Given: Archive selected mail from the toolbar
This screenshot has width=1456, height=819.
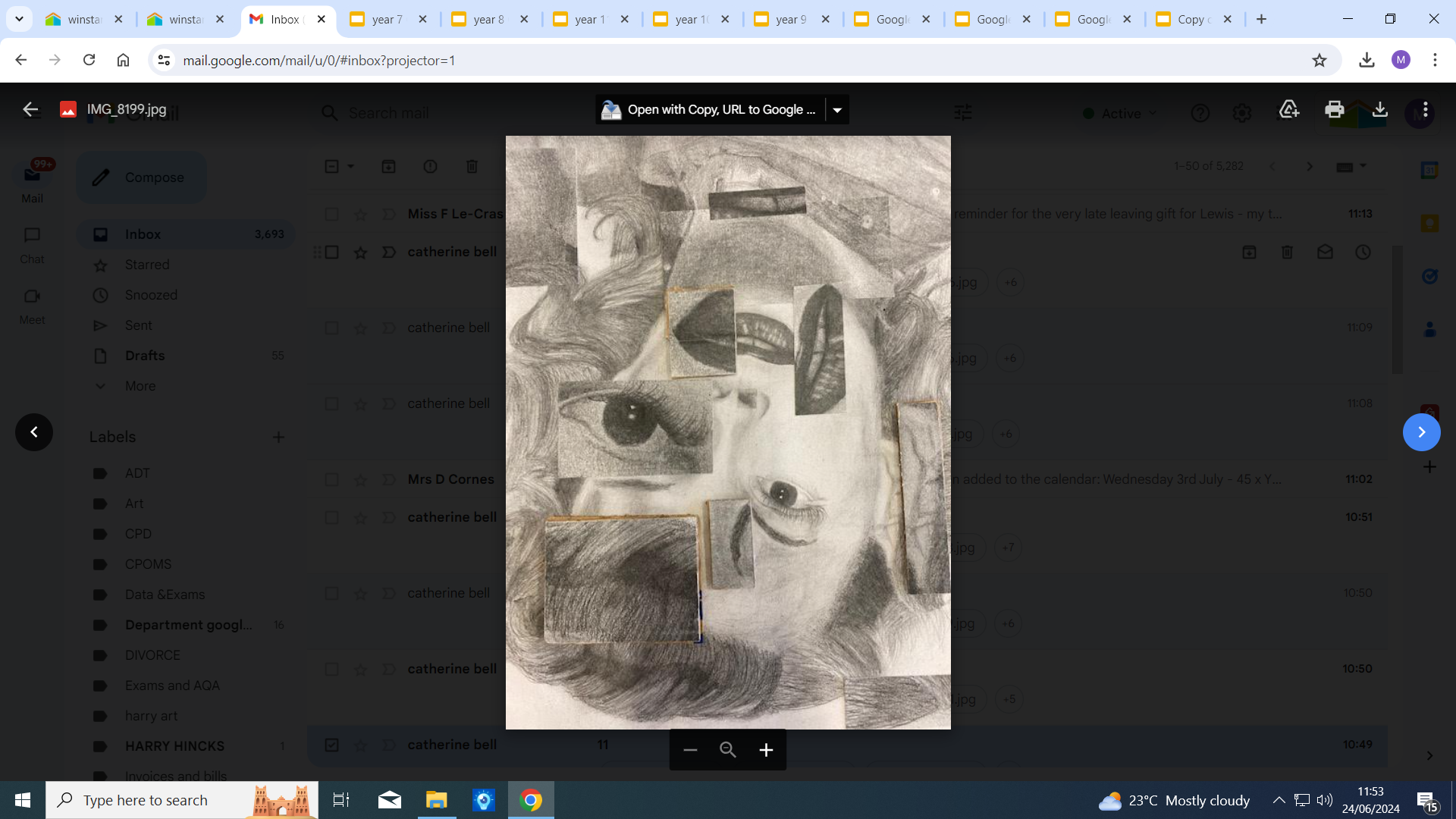Looking at the screenshot, I should tap(388, 166).
